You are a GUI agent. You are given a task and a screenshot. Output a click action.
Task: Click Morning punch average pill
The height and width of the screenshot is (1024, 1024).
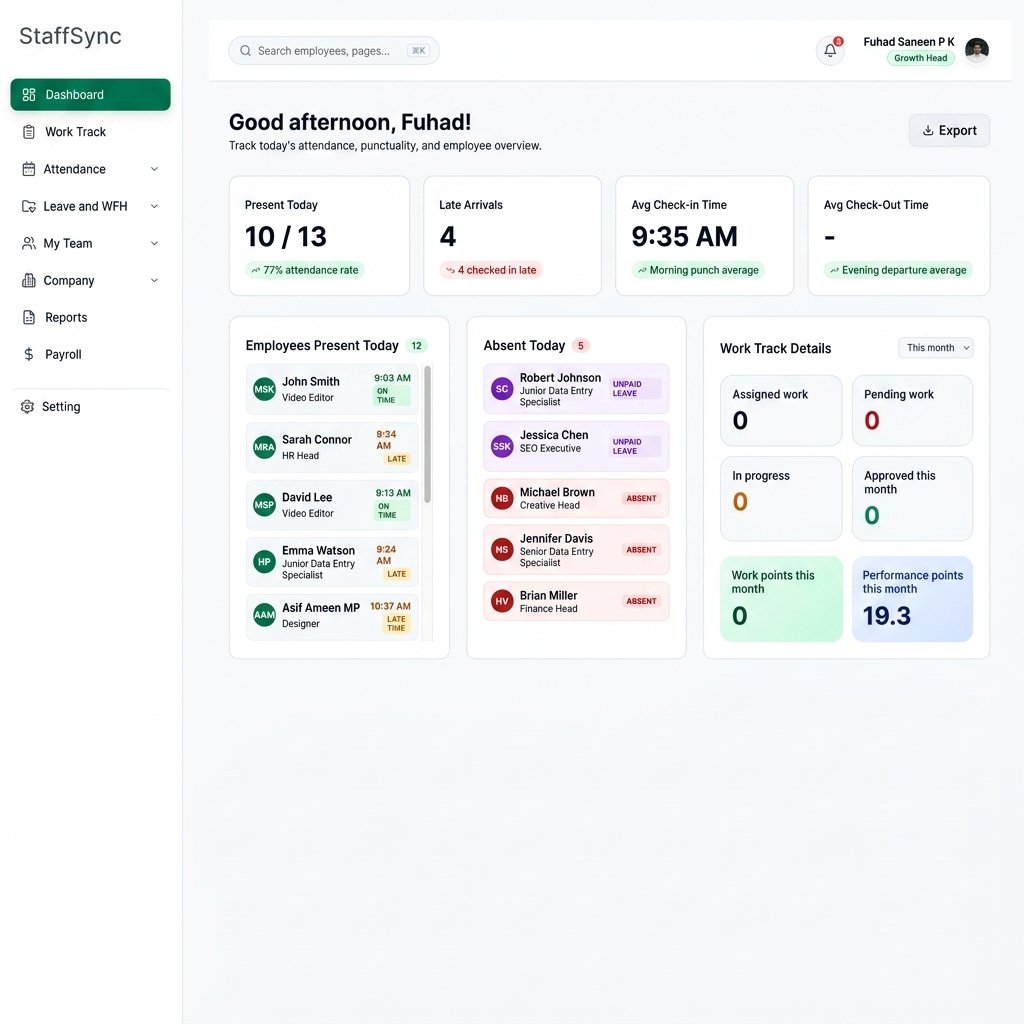(698, 270)
